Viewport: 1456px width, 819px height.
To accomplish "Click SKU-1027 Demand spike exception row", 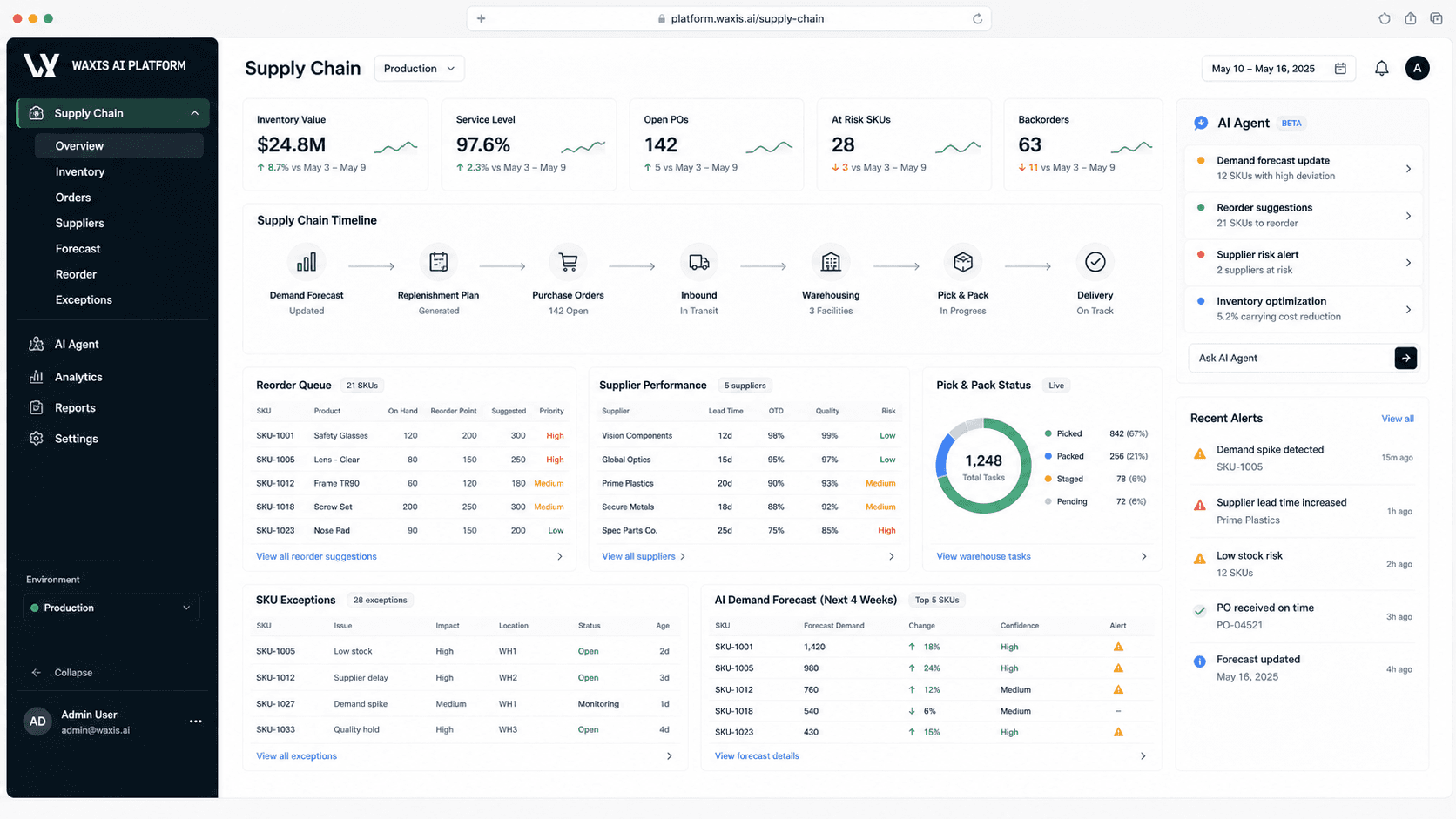I will click(463, 704).
